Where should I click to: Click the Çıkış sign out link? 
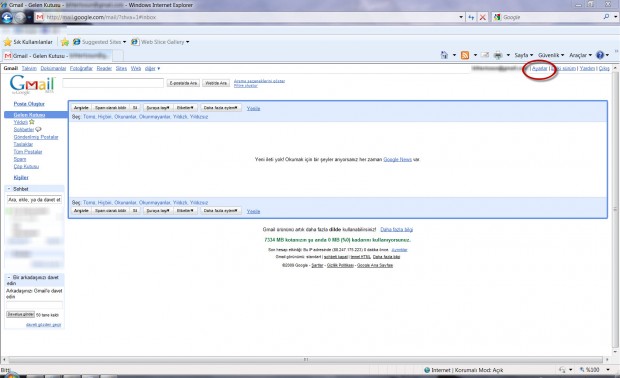tap(604, 68)
